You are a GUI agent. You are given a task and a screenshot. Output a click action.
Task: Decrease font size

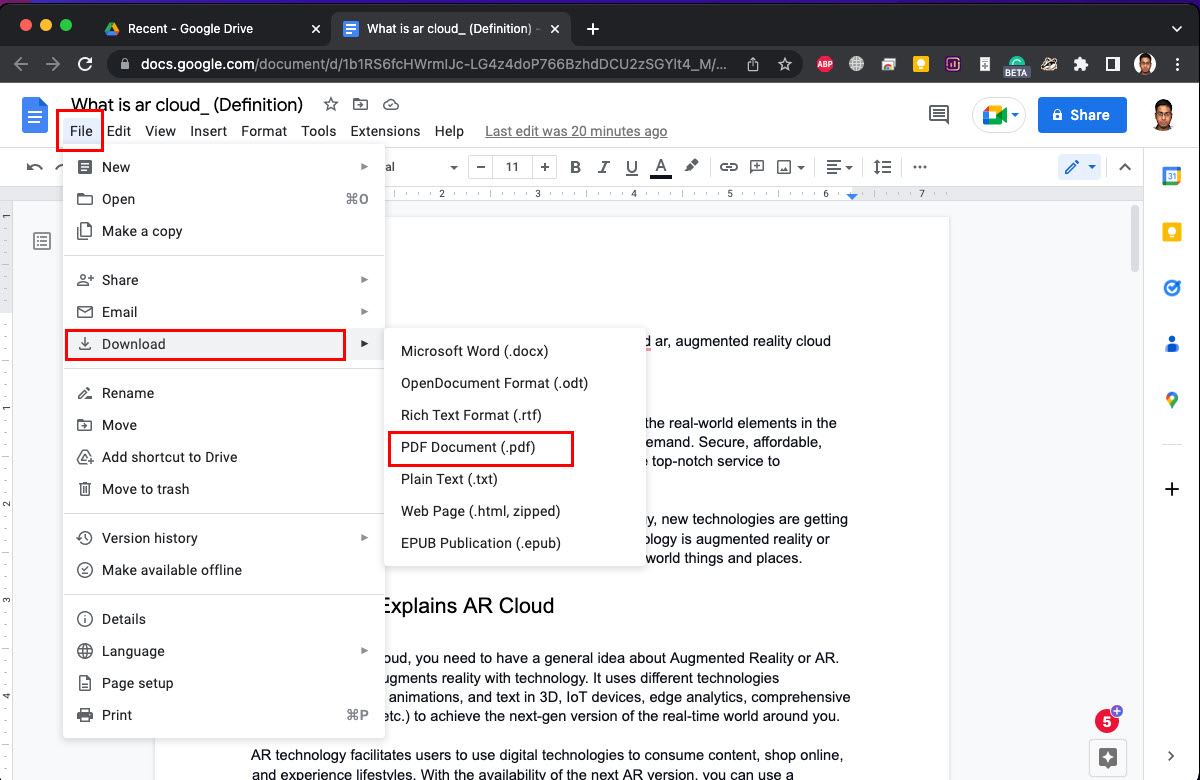click(x=481, y=167)
